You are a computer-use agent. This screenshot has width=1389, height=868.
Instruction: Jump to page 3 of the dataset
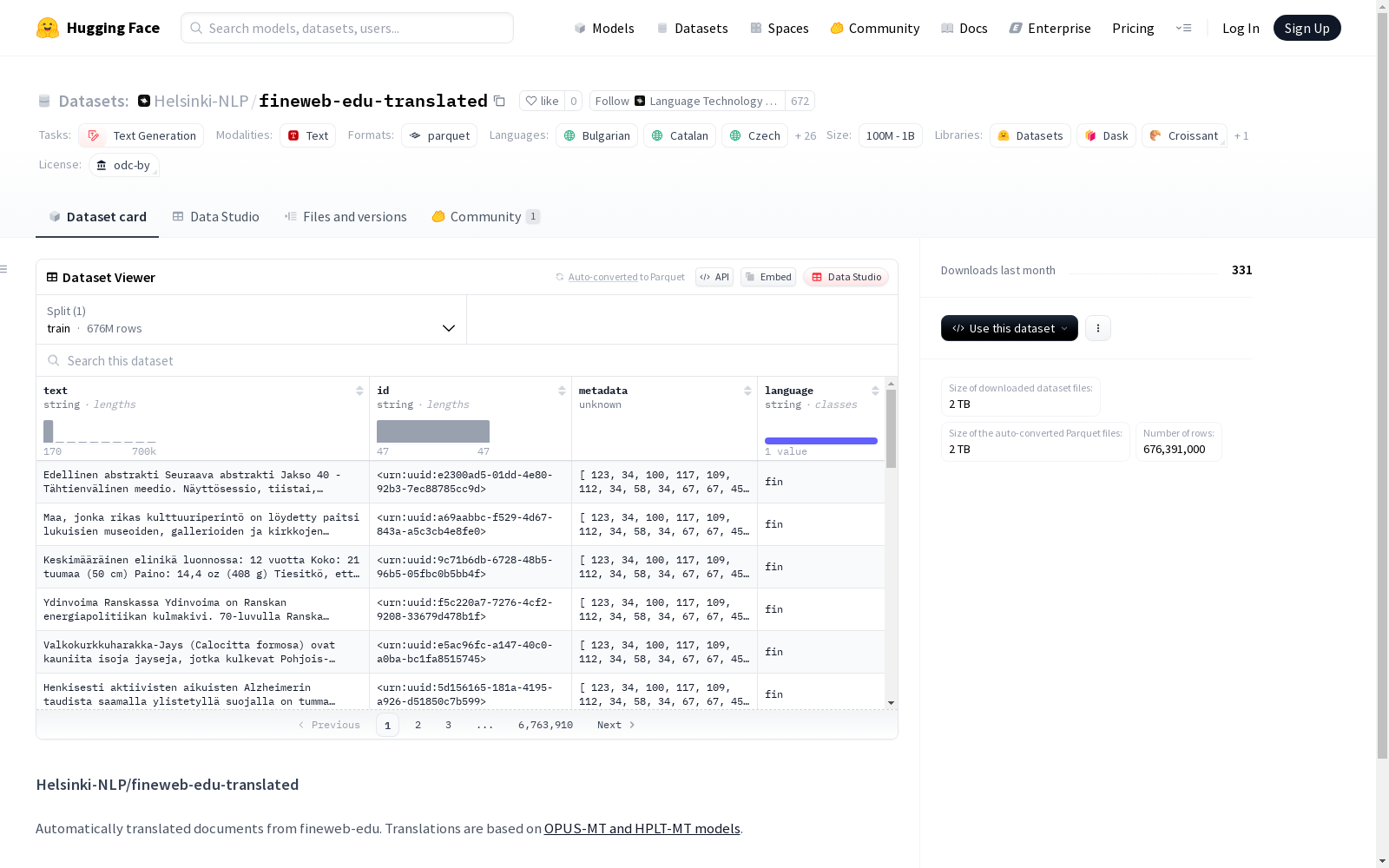448,725
